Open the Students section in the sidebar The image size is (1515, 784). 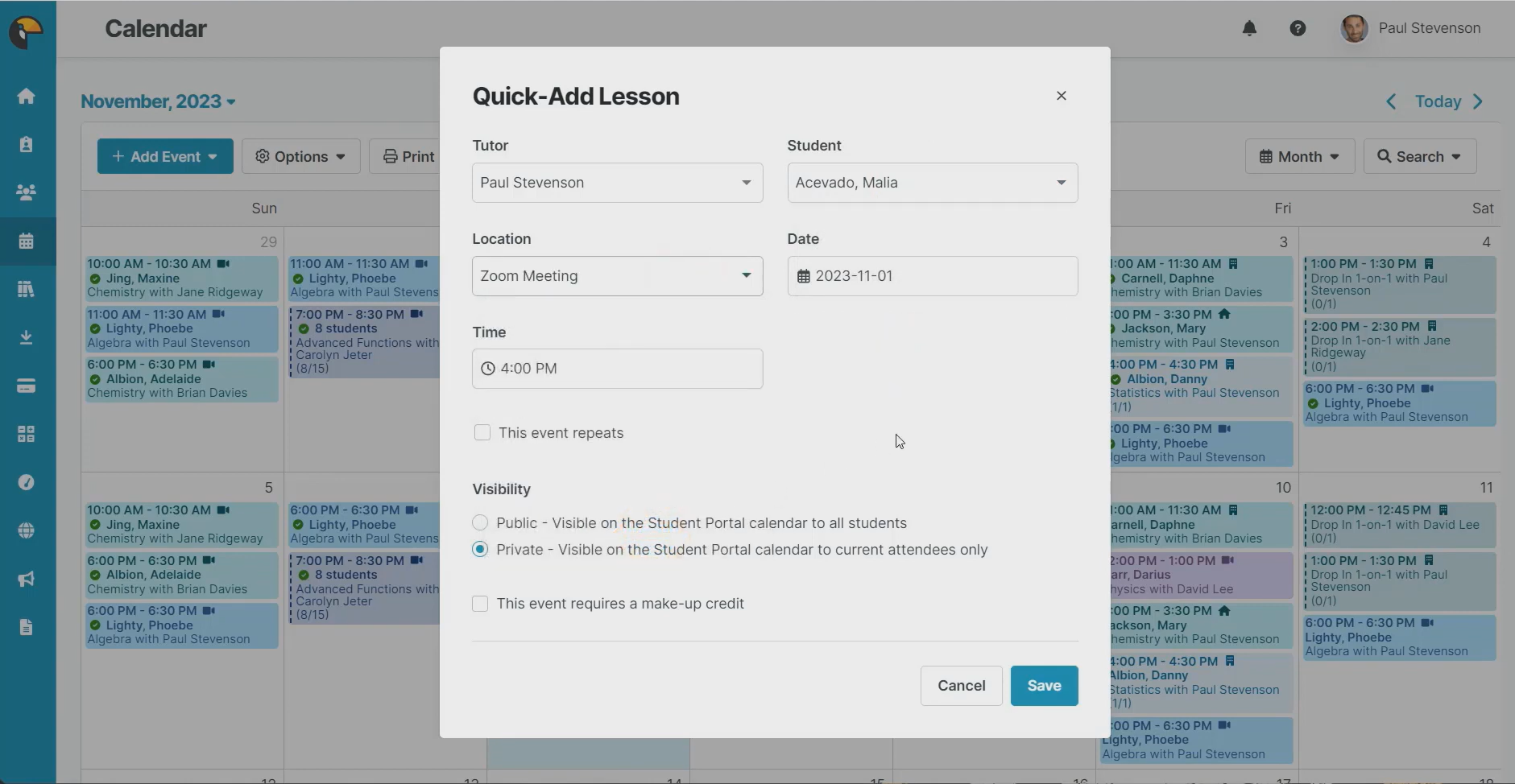27,192
